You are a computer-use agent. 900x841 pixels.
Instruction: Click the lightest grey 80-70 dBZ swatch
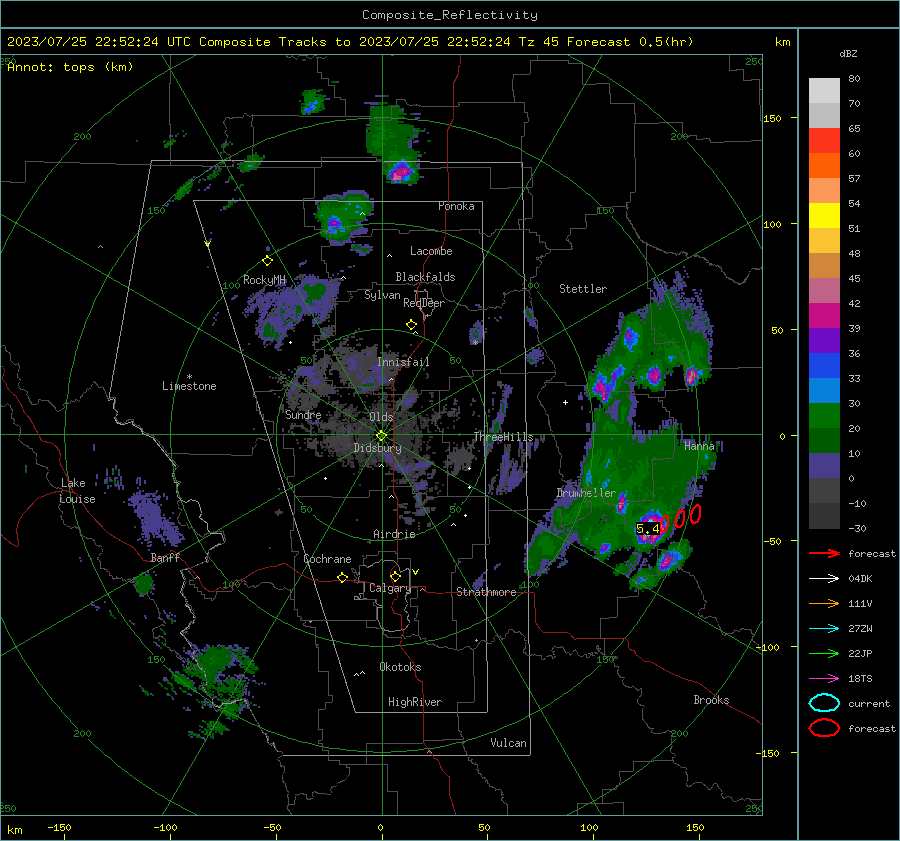[x=824, y=91]
